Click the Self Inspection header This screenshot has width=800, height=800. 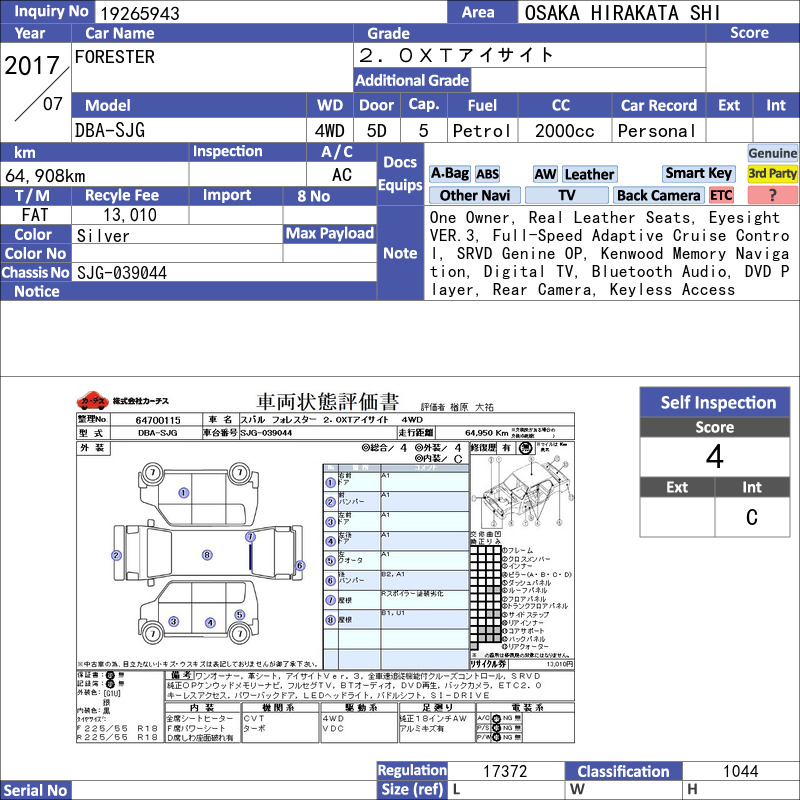[715, 402]
